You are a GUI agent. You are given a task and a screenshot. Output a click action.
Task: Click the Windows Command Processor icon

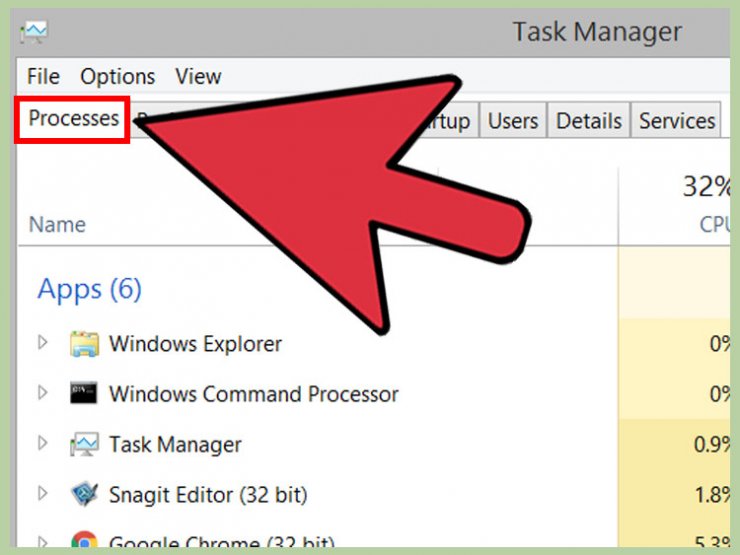click(x=84, y=393)
